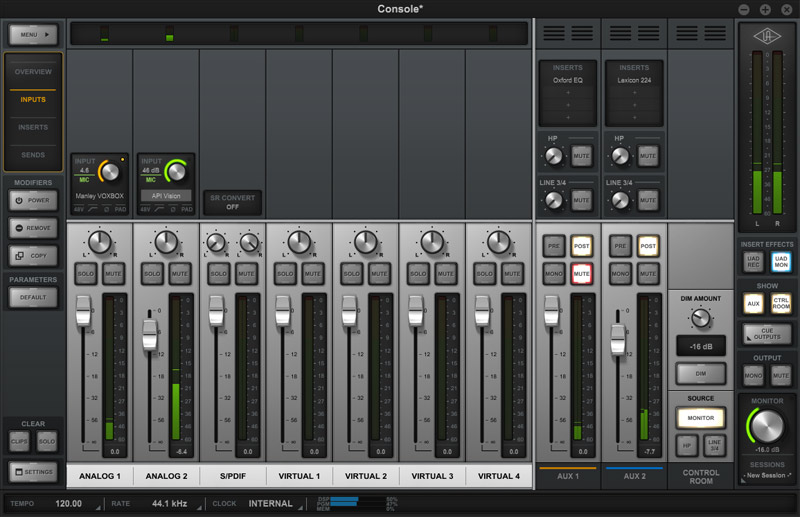This screenshot has width=800, height=517.
Task: Enable UAD MON insert effects mode
Action: (781, 262)
